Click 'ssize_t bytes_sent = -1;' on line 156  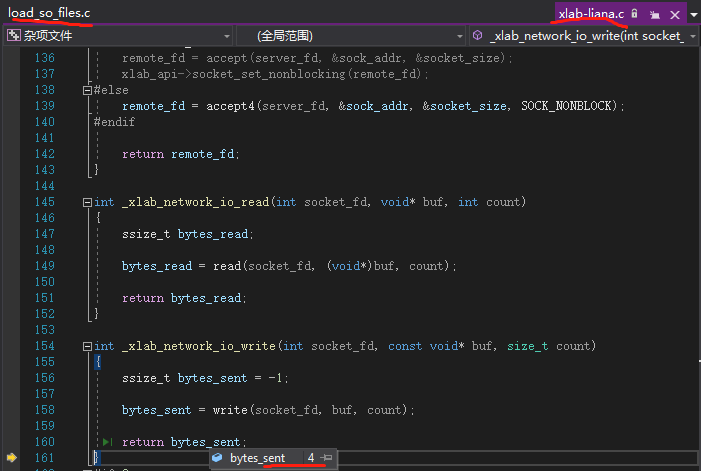(205, 378)
